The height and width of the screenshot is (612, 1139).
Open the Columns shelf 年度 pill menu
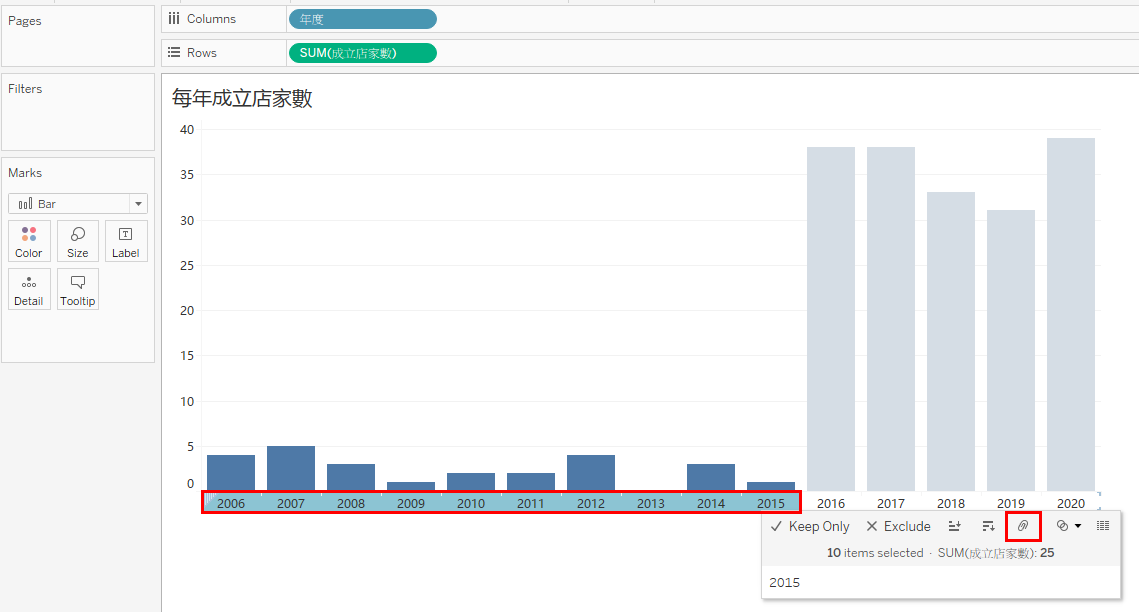362,18
